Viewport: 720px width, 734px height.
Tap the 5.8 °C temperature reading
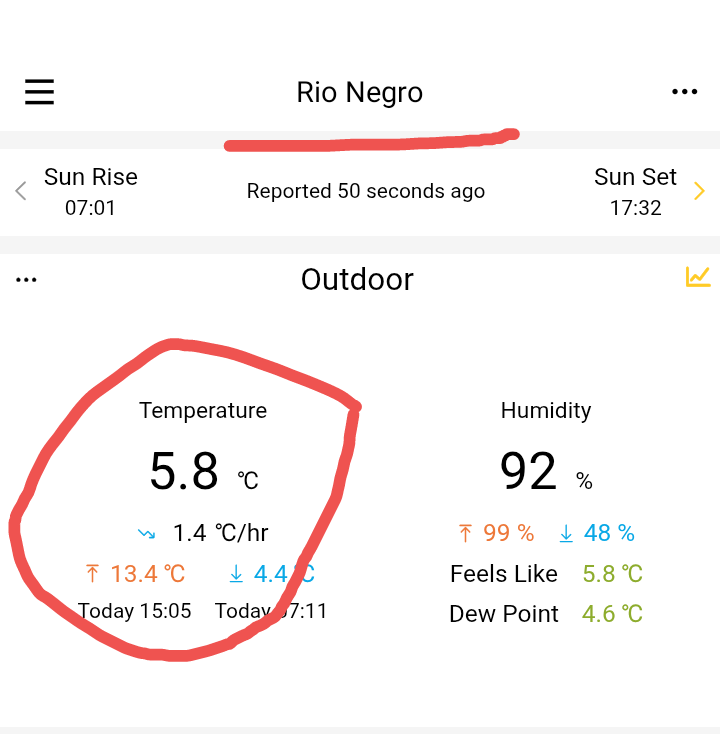(x=204, y=471)
